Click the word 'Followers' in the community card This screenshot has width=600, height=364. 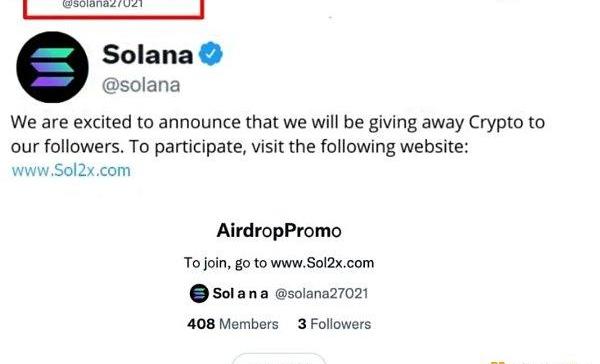(x=341, y=324)
